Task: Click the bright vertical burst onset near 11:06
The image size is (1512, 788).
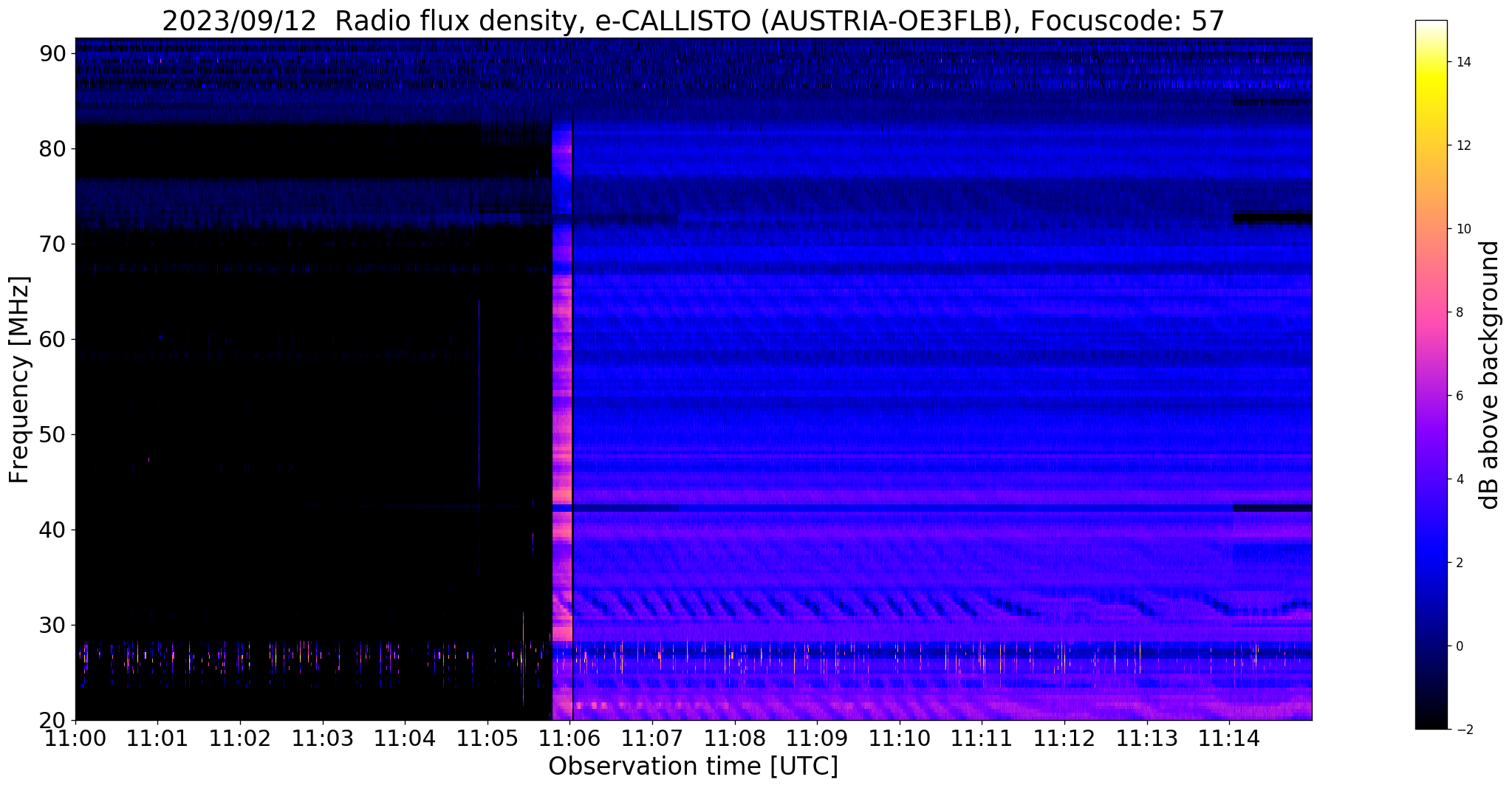Action: 562,421
